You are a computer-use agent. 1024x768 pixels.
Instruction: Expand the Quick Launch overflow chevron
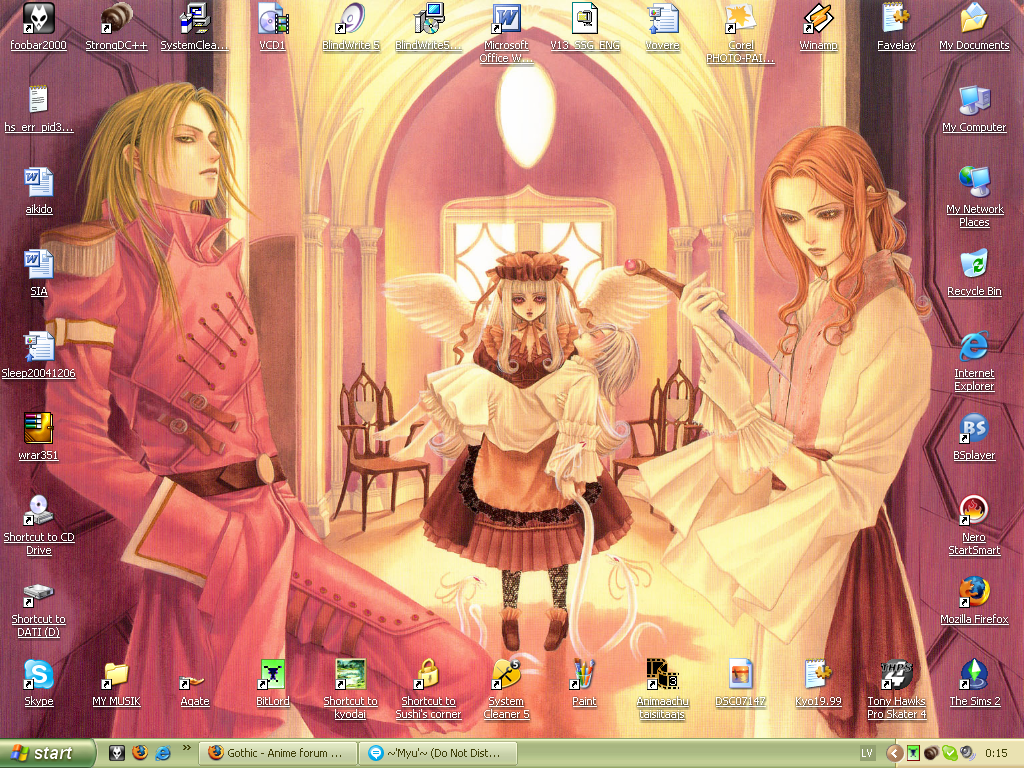[x=186, y=749]
